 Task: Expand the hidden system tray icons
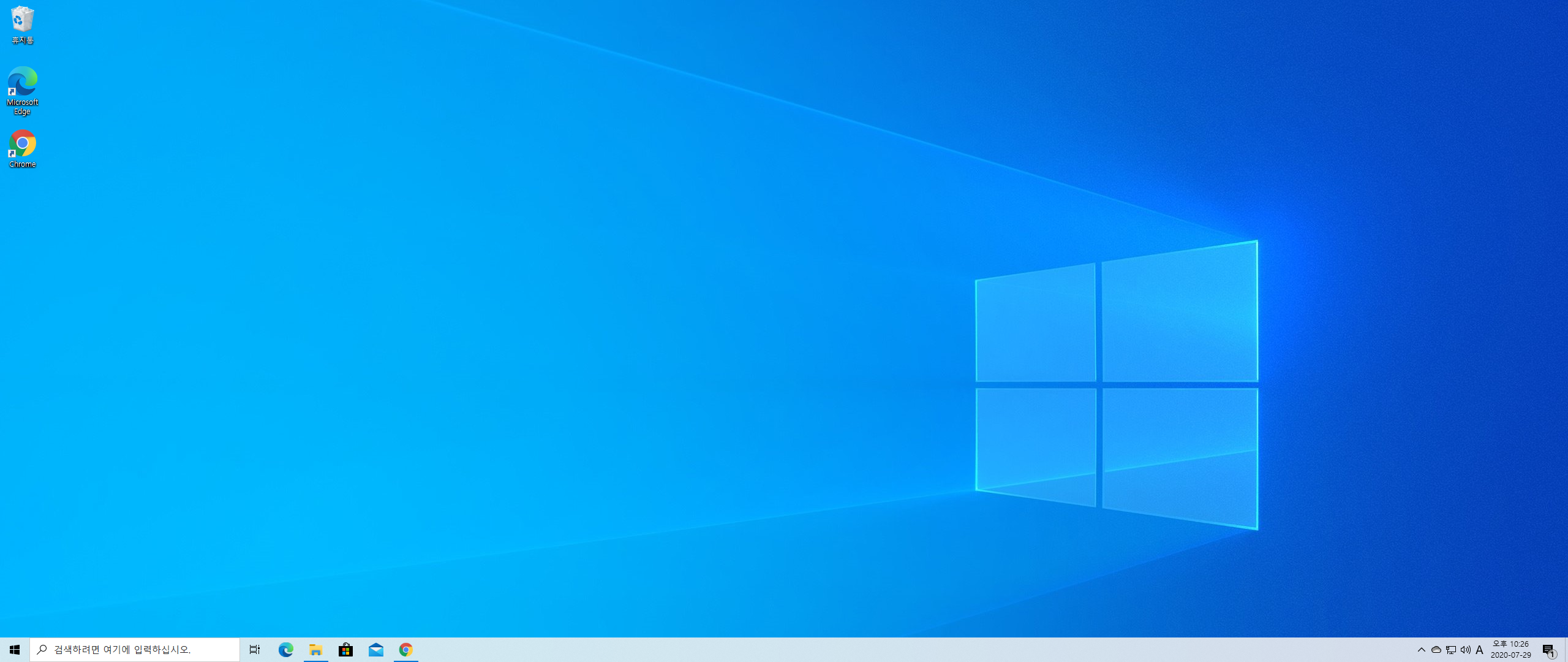tap(1422, 650)
